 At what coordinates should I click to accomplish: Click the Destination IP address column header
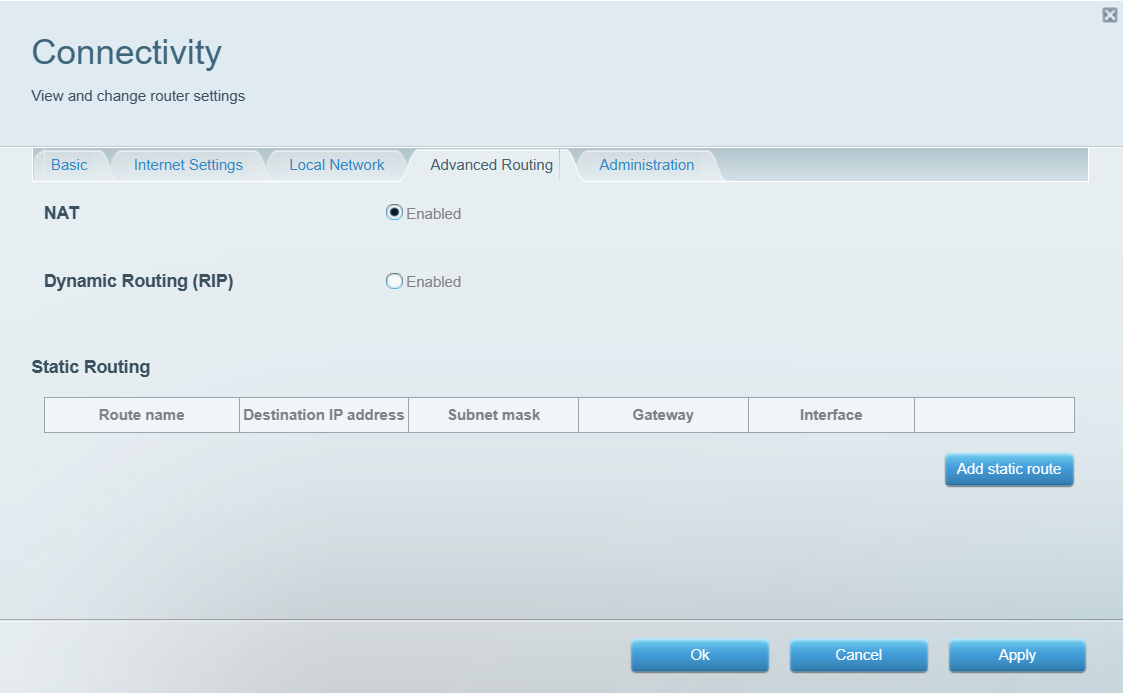[x=324, y=415]
